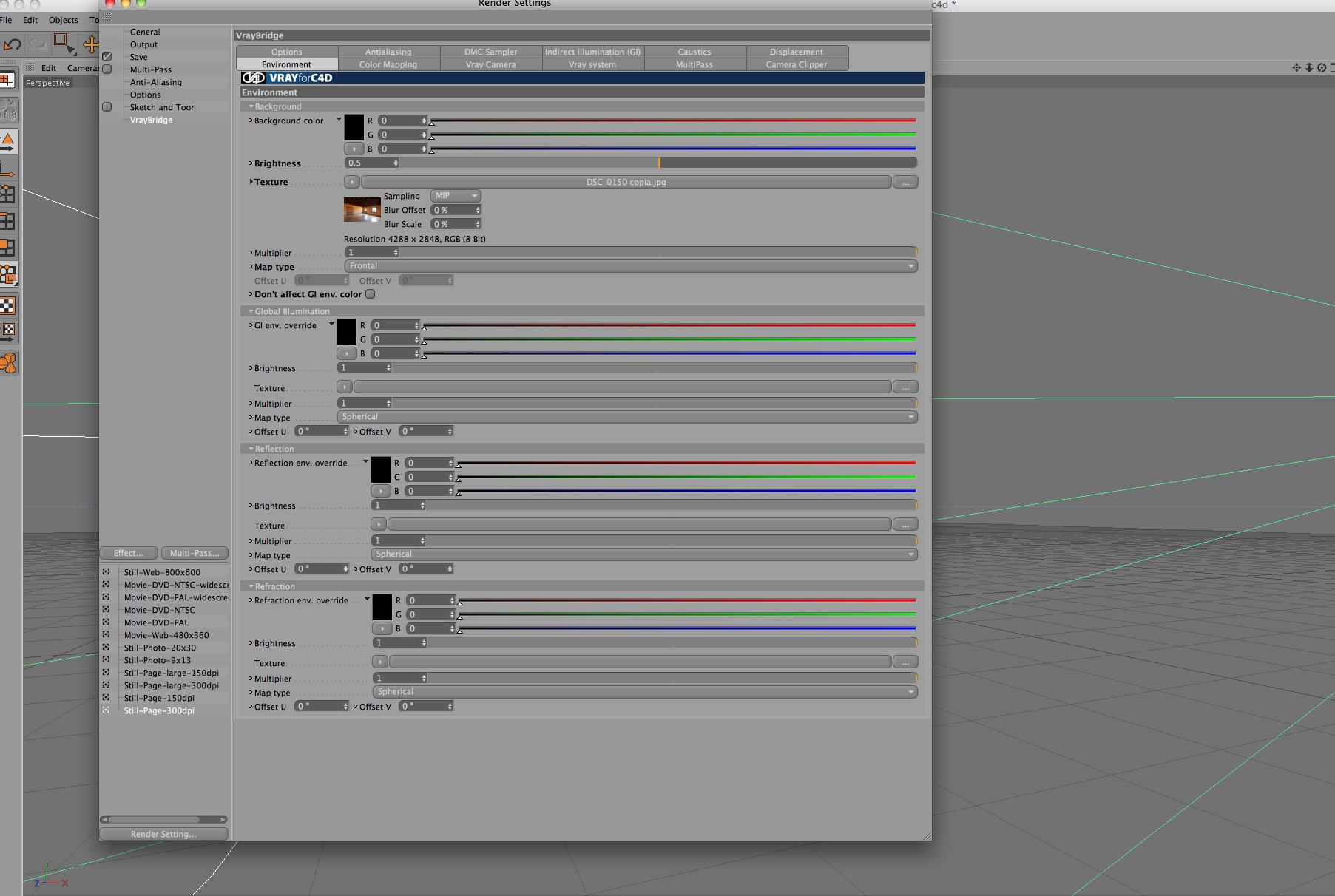Click the background texture image thumbnail
The height and width of the screenshot is (896, 1335).
pyautogui.click(x=362, y=210)
